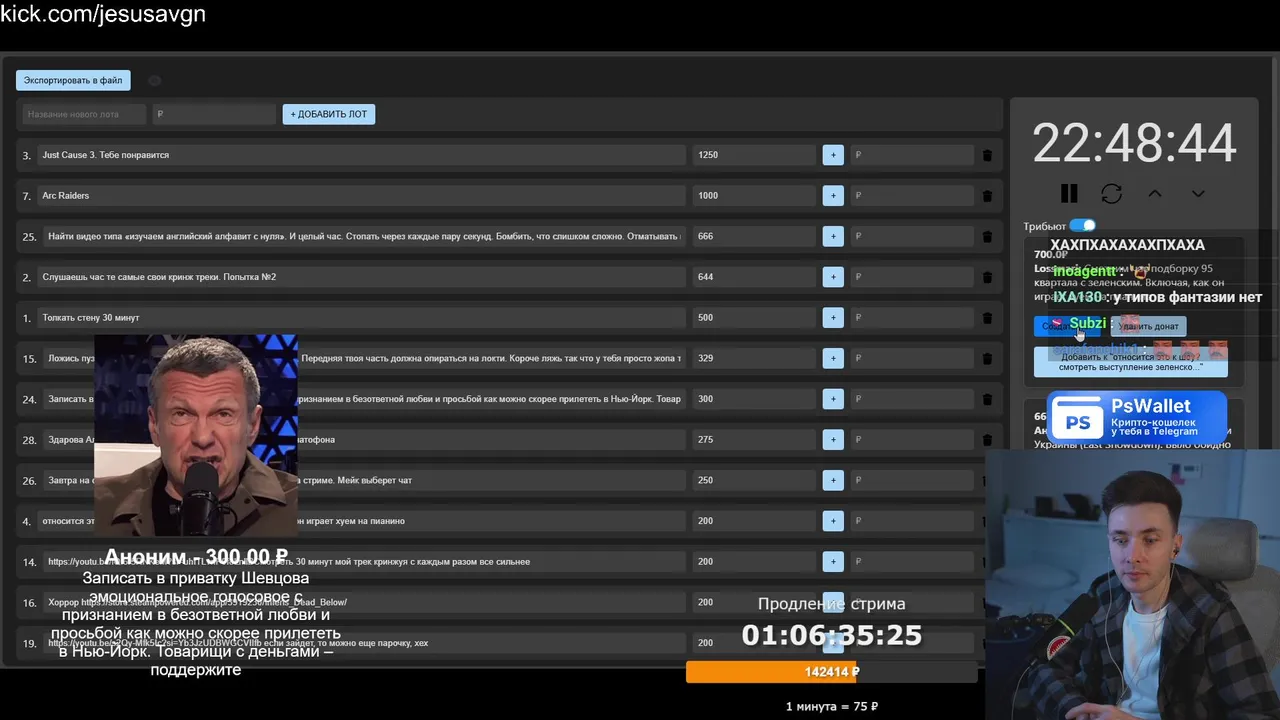Edit 'Толкать стену 30 минут' name field
The image size is (1280, 720).
[x=361, y=318]
